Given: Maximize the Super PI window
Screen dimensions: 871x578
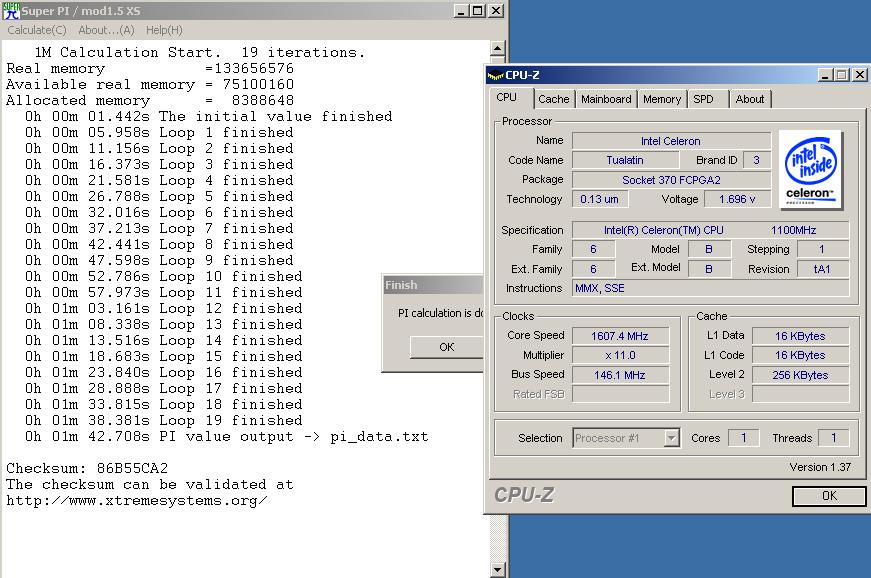Looking at the screenshot, I should tap(478, 11).
